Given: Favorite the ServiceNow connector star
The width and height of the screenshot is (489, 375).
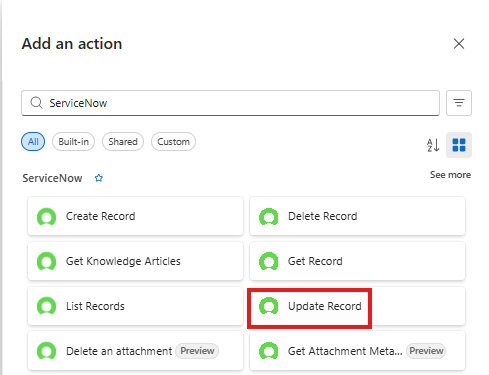Looking at the screenshot, I should pyautogui.click(x=99, y=178).
